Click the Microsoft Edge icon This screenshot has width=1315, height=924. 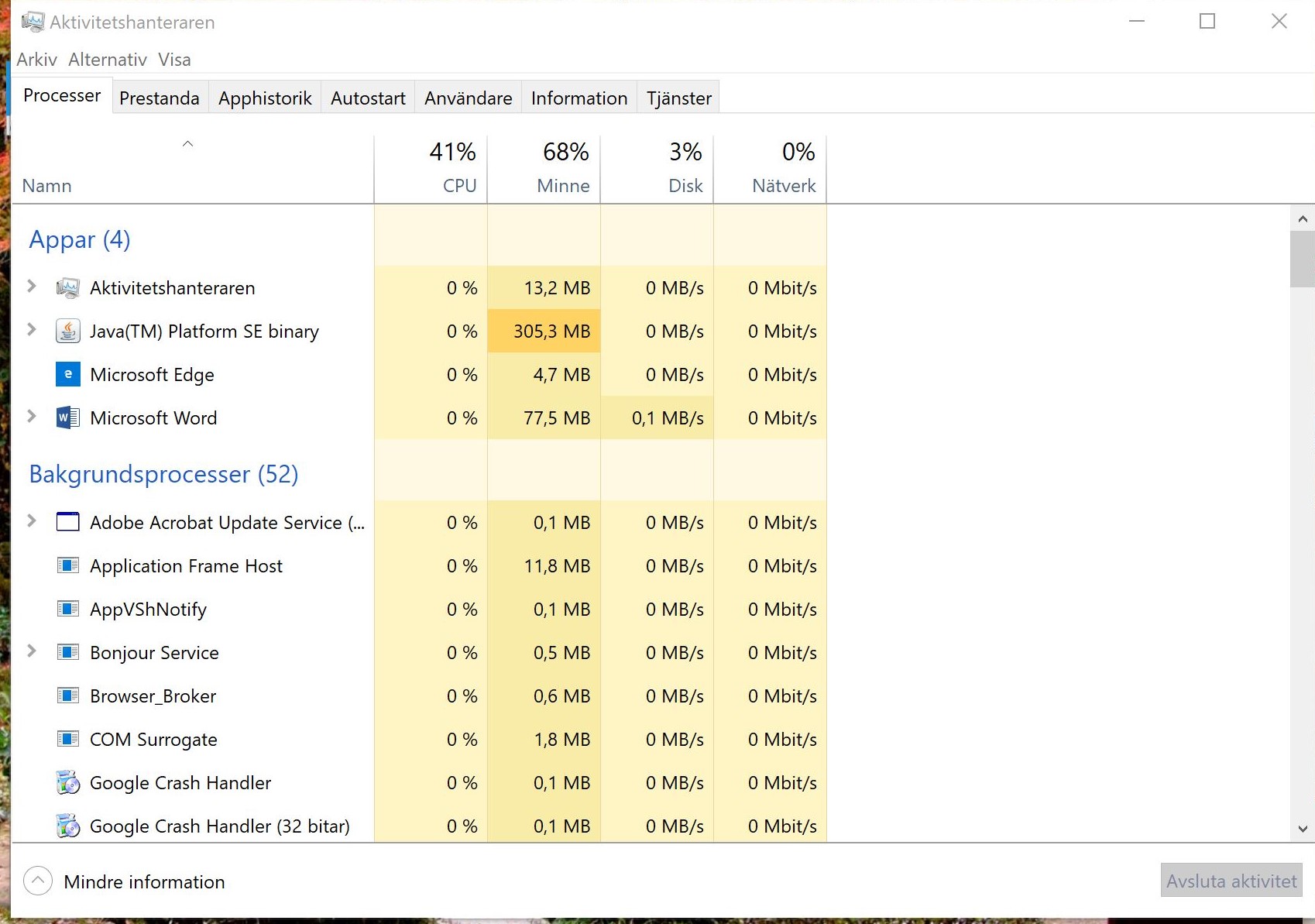pyautogui.click(x=68, y=375)
